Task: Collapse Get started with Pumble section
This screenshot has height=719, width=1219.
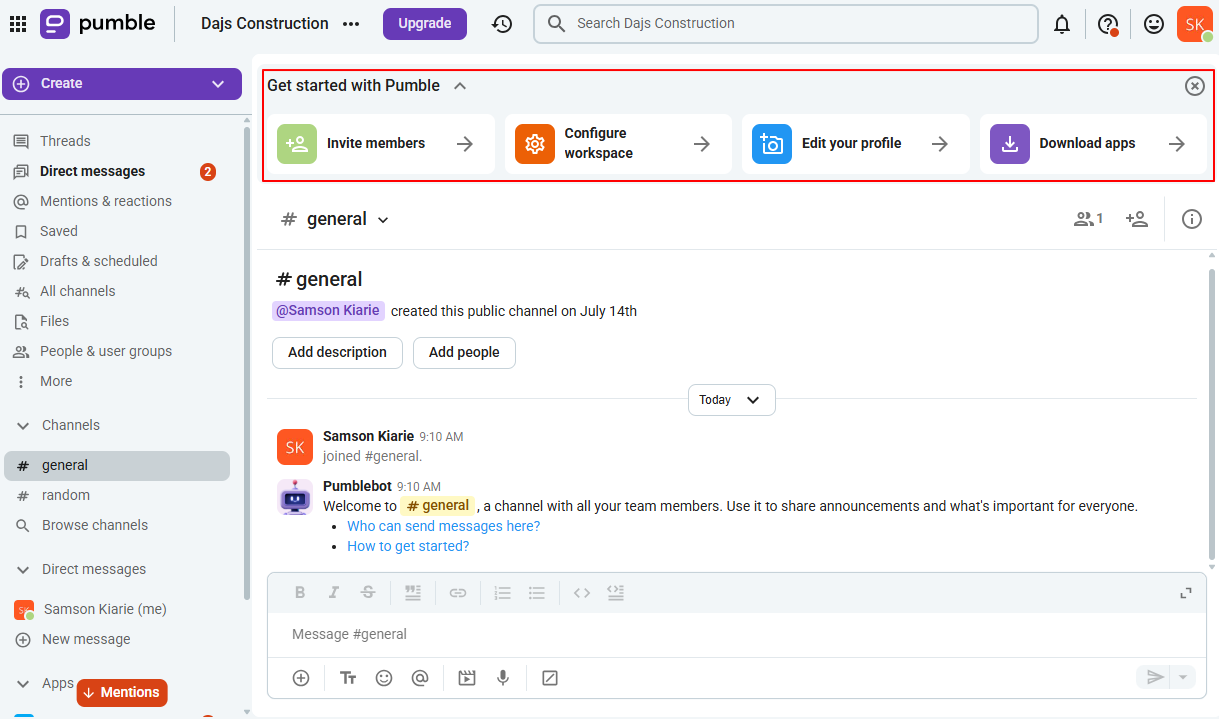Action: pos(460,86)
